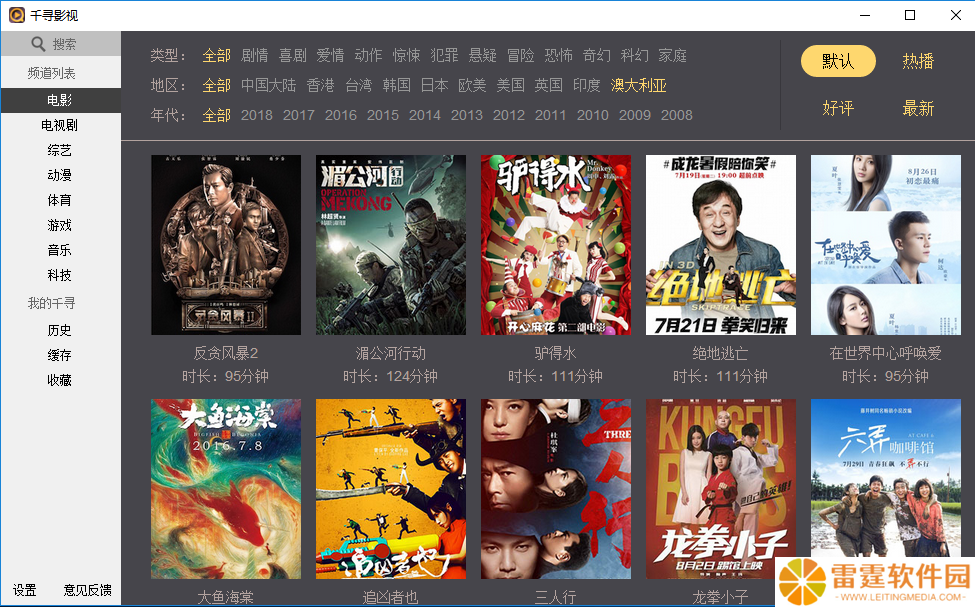Open the 龙拳小子 movie poster
This screenshot has height=607, width=975.
[x=721, y=489]
